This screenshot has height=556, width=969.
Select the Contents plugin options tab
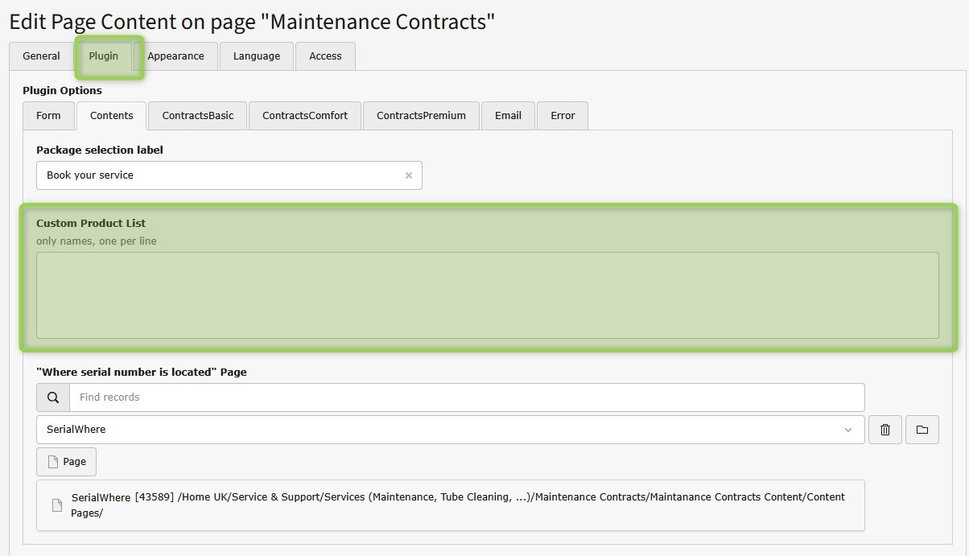tap(112, 116)
